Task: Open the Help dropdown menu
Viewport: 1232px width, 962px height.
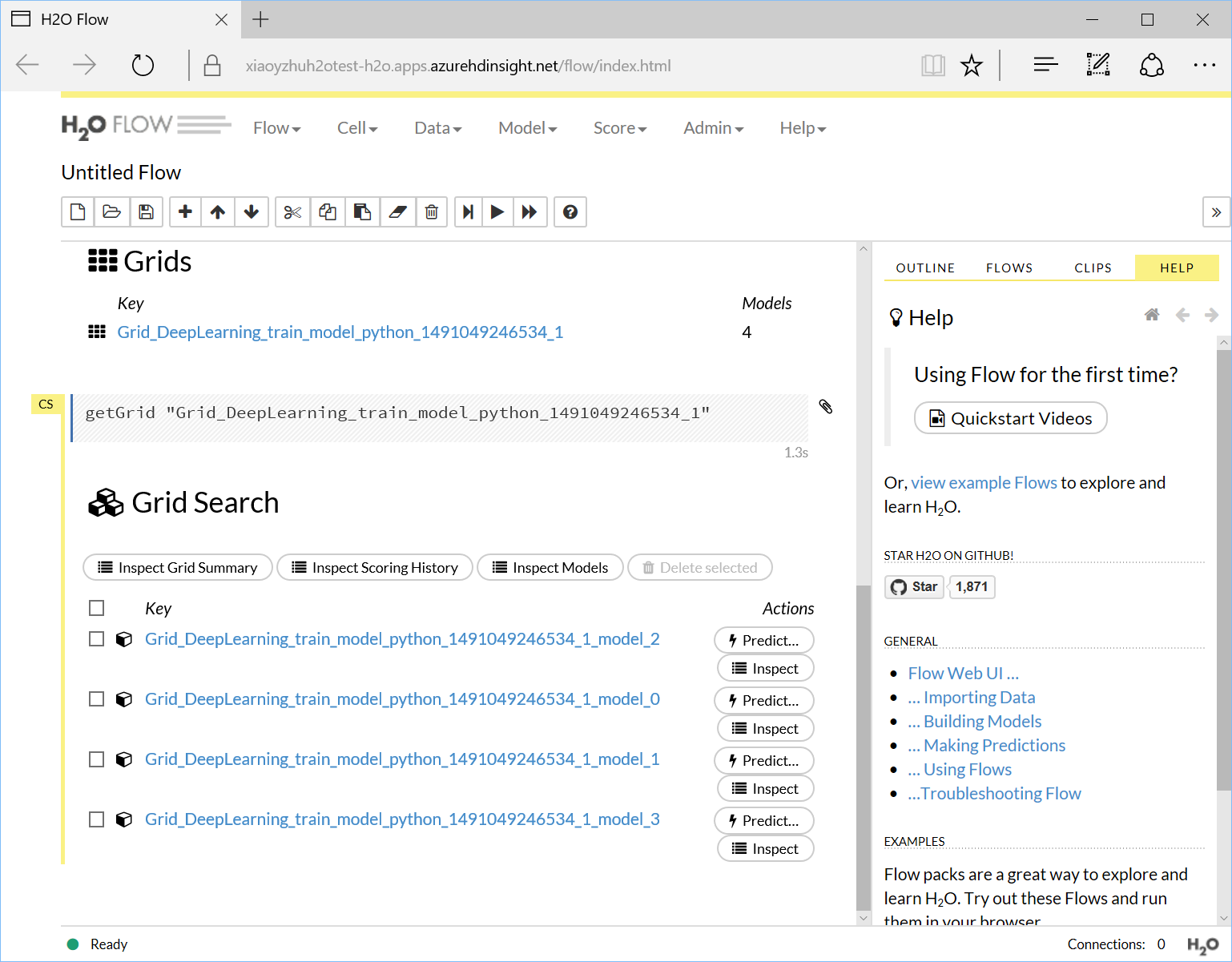Action: coord(803,128)
